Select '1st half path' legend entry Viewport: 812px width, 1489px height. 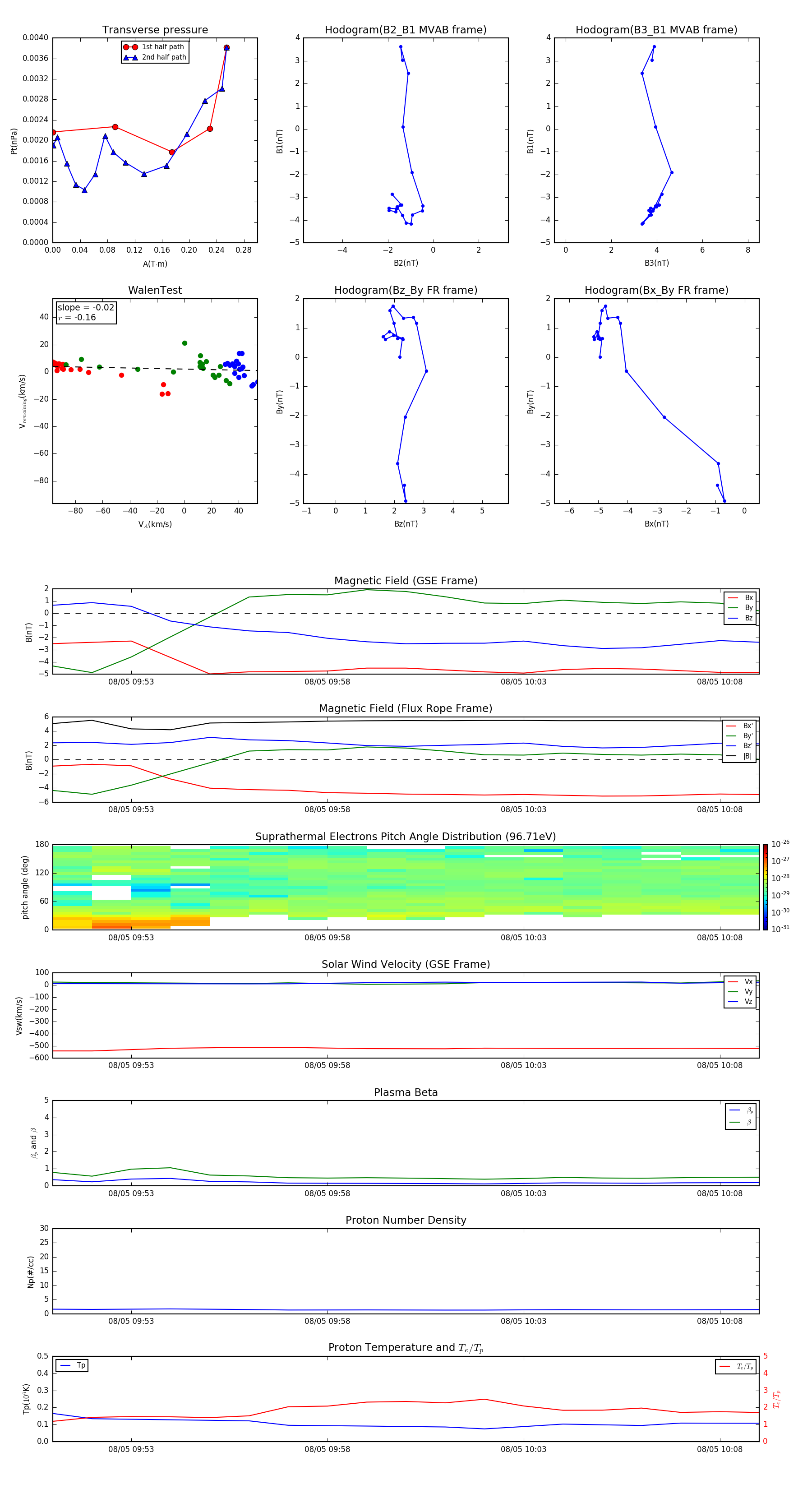pos(154,47)
